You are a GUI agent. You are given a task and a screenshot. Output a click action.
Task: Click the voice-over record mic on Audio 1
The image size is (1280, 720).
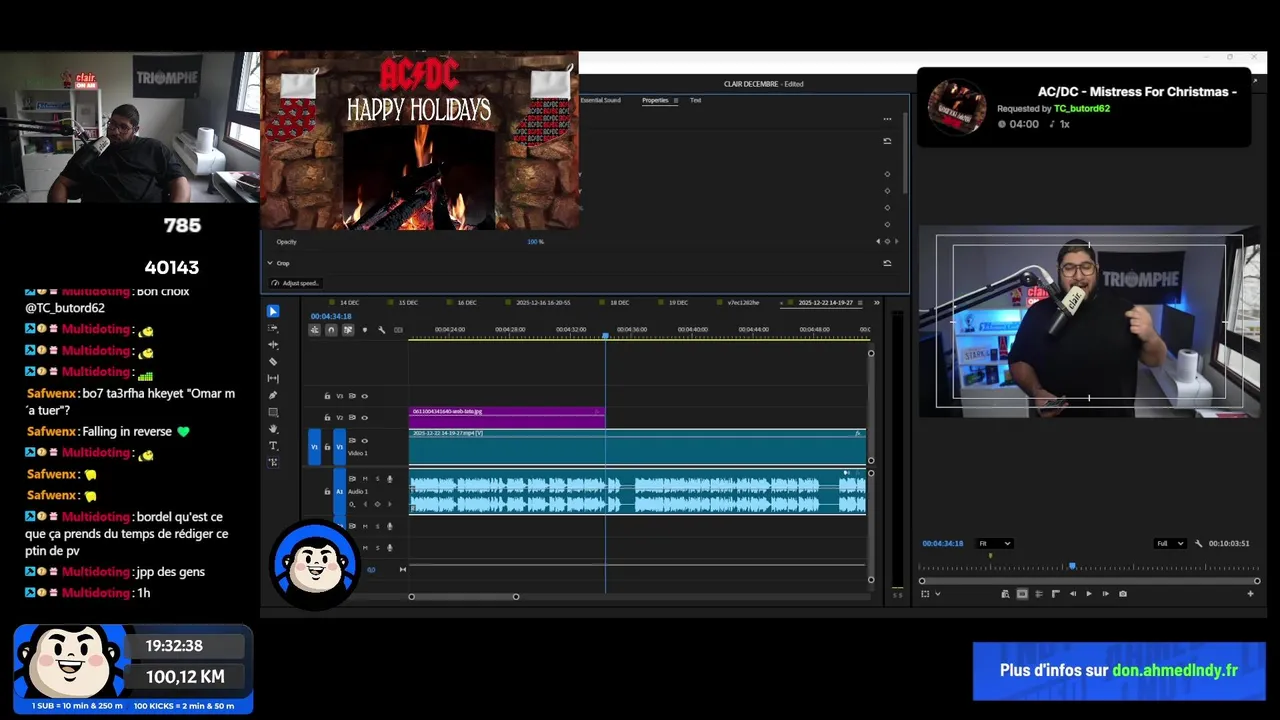[x=390, y=479]
